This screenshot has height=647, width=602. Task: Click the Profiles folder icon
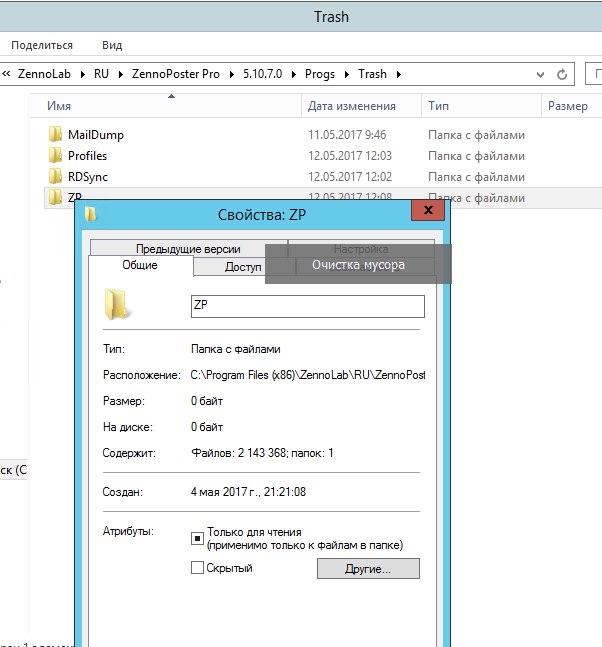pos(55,156)
